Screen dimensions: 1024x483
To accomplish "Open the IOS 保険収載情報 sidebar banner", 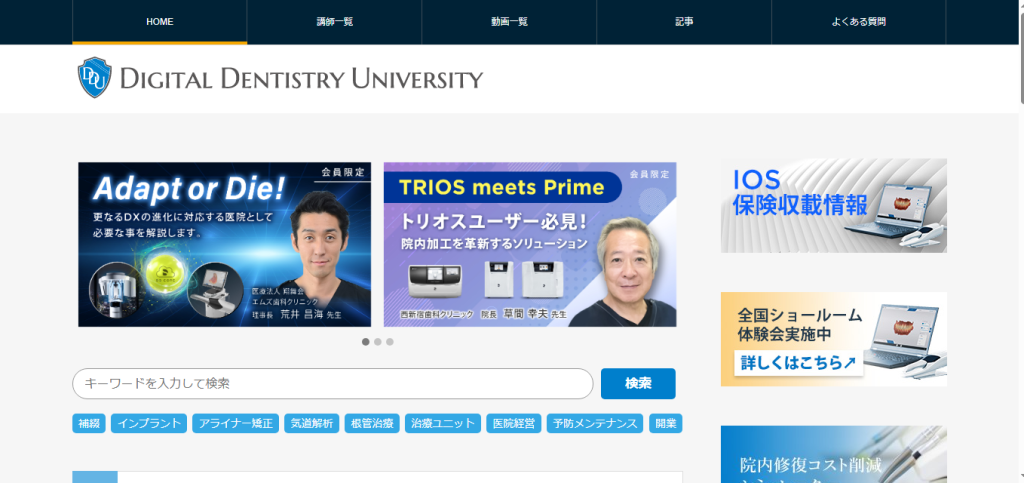I will pyautogui.click(x=833, y=205).
